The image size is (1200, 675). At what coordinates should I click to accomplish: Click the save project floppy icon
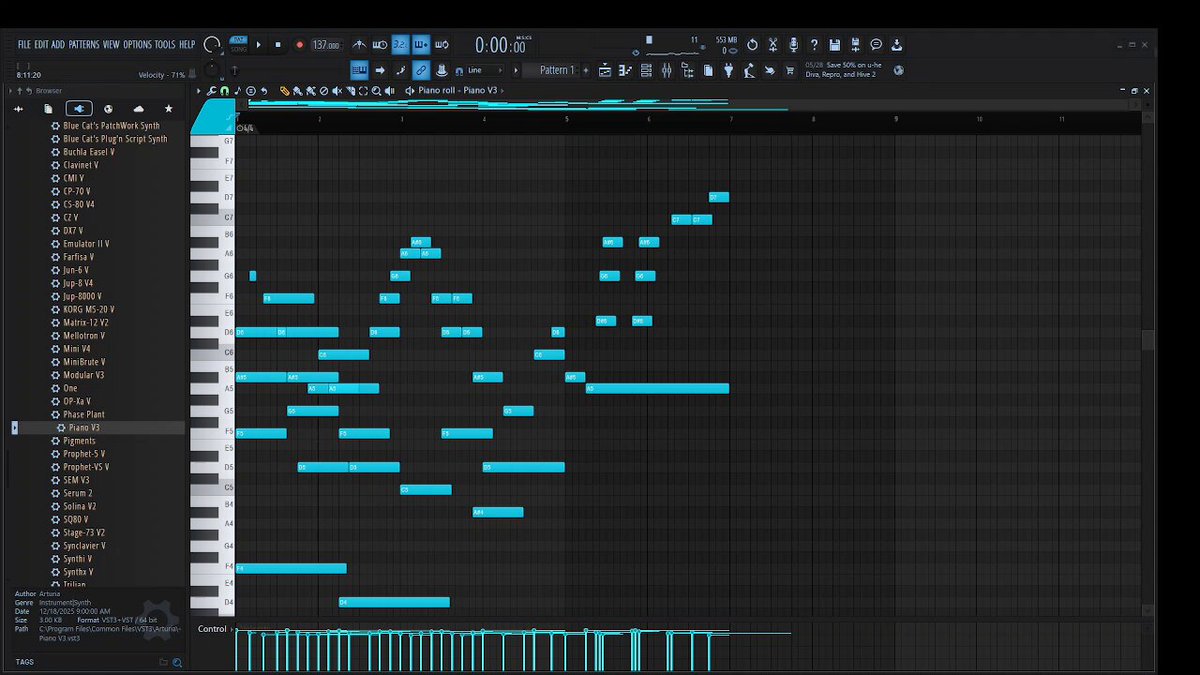tap(835, 44)
